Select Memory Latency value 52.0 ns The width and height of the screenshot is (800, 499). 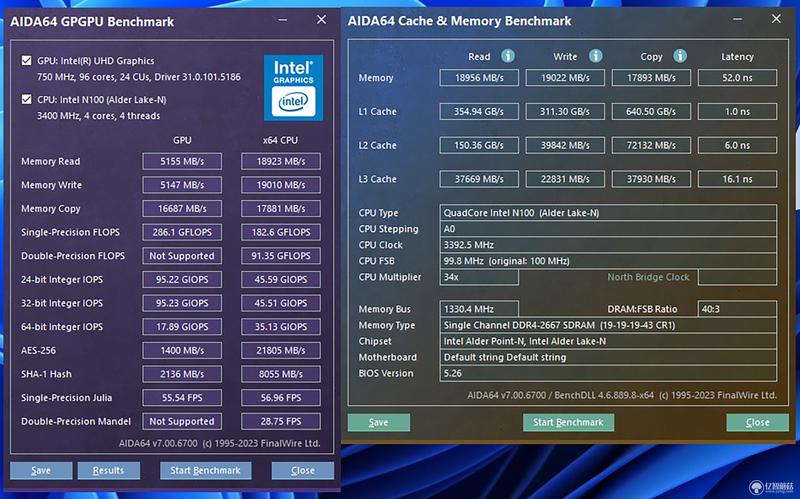738,78
